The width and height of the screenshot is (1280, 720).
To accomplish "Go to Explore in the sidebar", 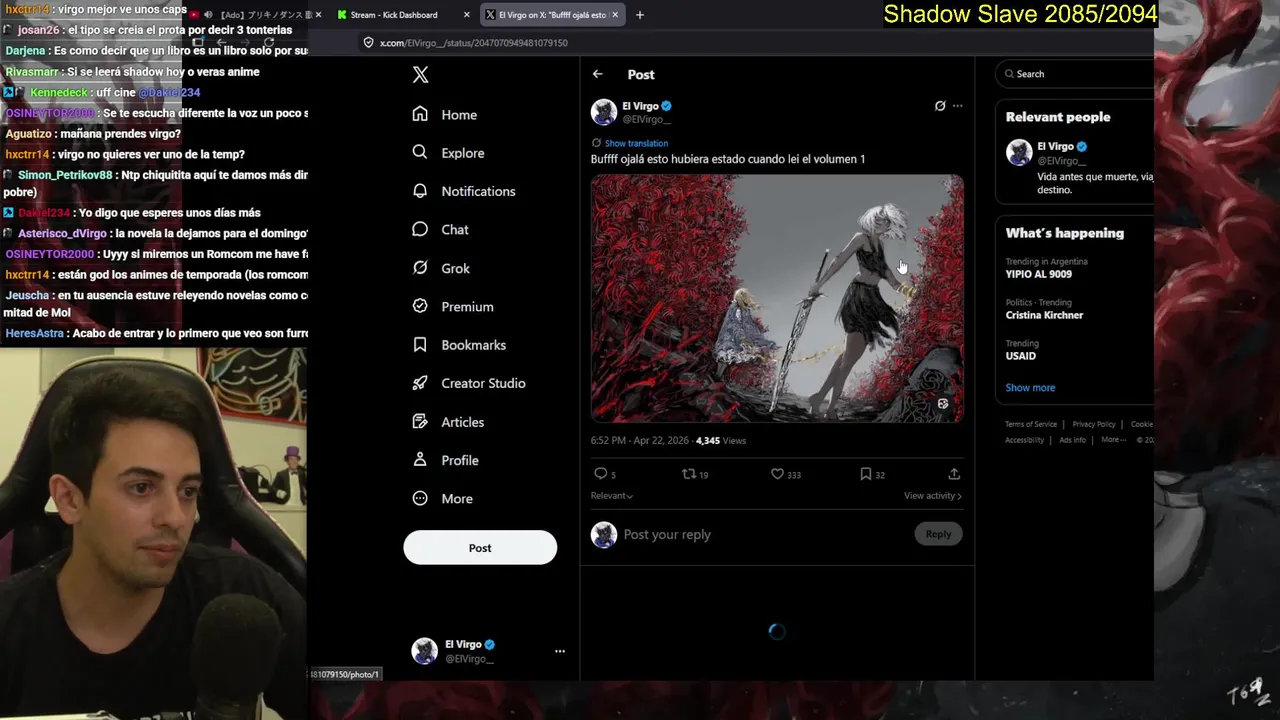I will click(x=448, y=153).
